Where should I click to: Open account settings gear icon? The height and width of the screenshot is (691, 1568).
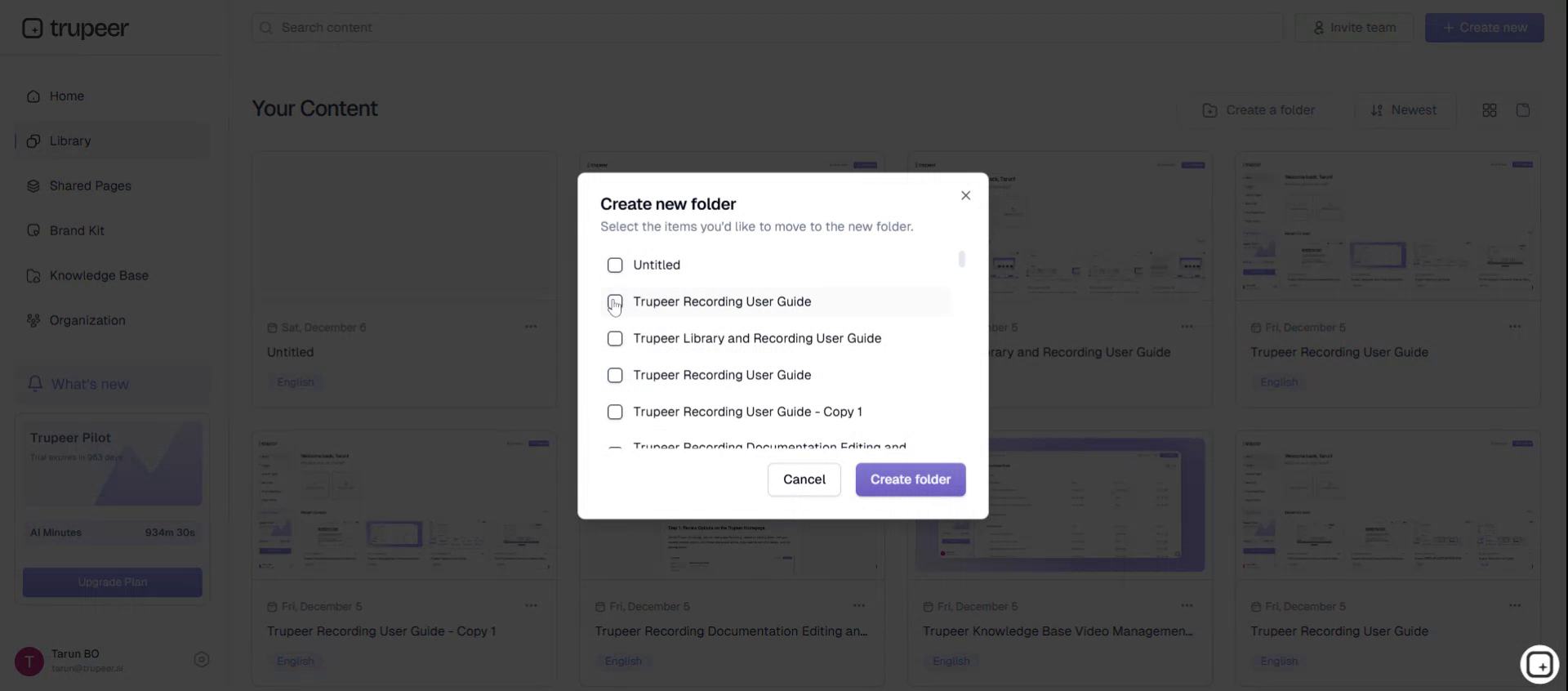pyautogui.click(x=202, y=660)
